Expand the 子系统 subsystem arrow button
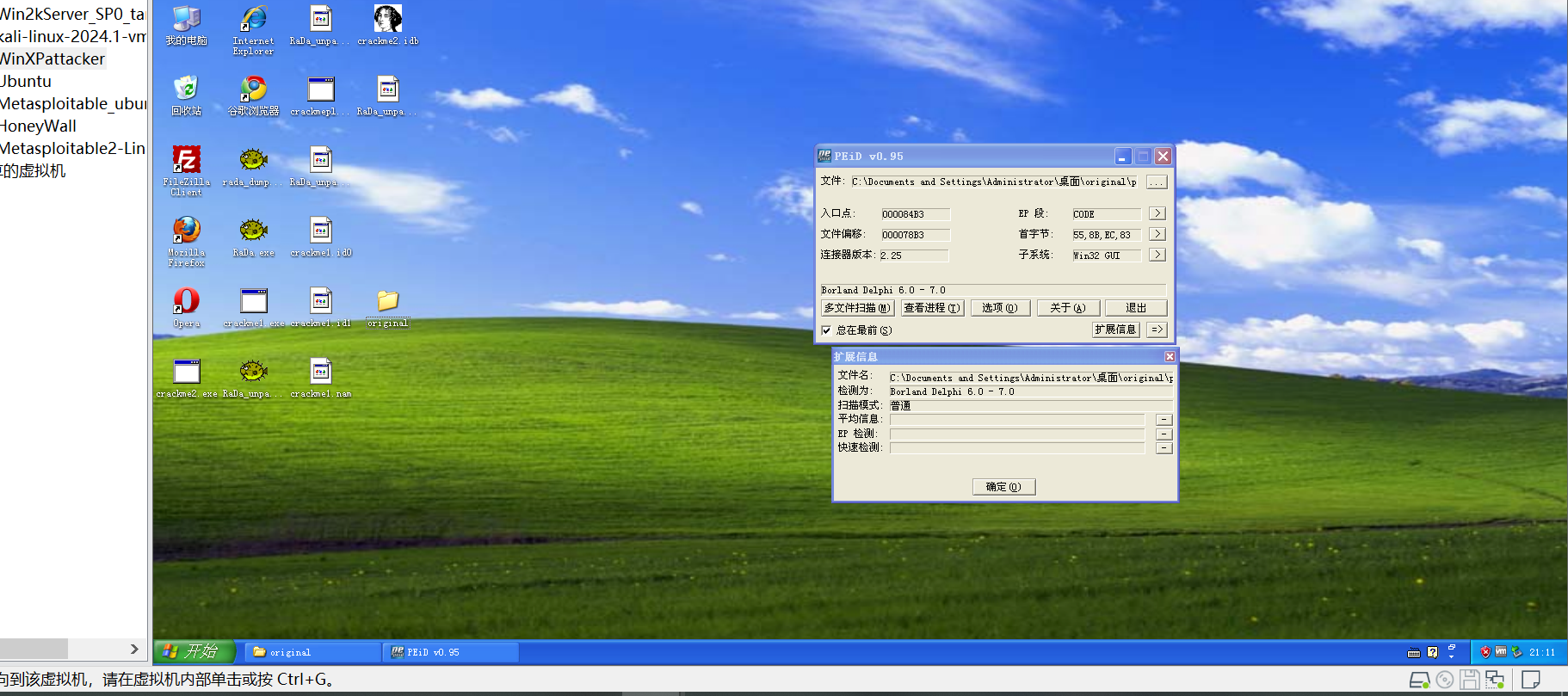Image resolution: width=1568 pixels, height=696 pixels. 1157,255
